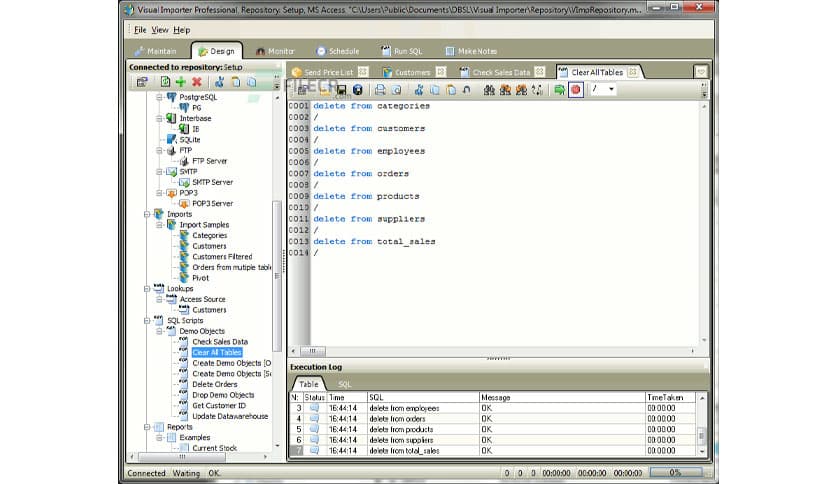Select the Table tab in Execution Log
This screenshot has height=484, width=836.
click(309, 384)
